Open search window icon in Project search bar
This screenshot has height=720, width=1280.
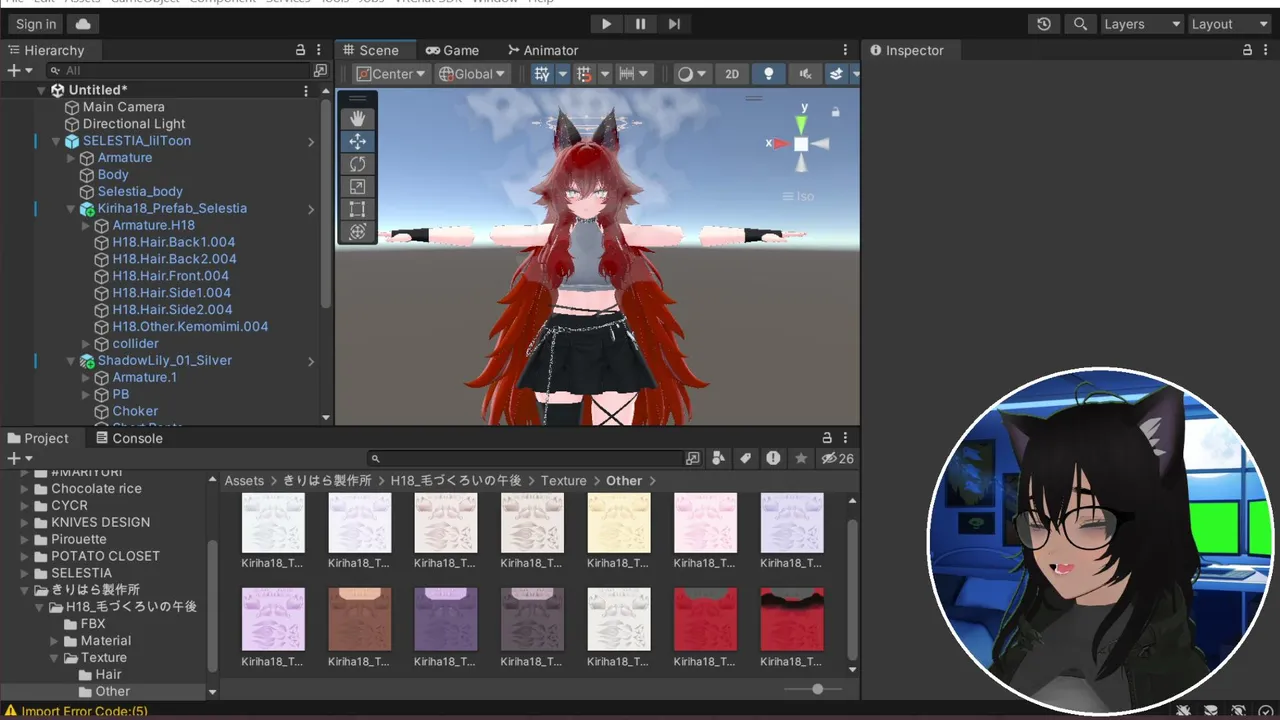(692, 458)
